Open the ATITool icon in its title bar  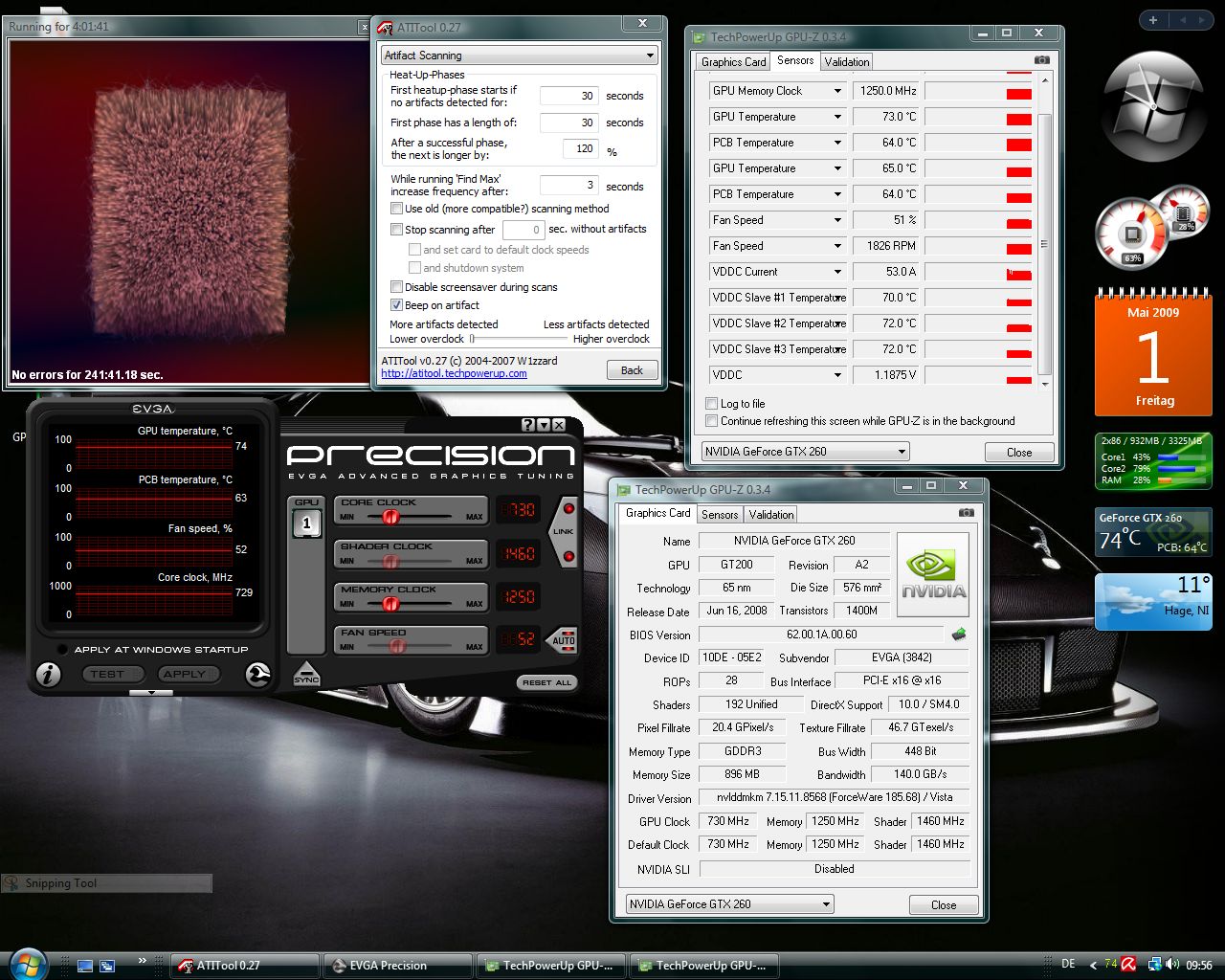tap(385, 28)
